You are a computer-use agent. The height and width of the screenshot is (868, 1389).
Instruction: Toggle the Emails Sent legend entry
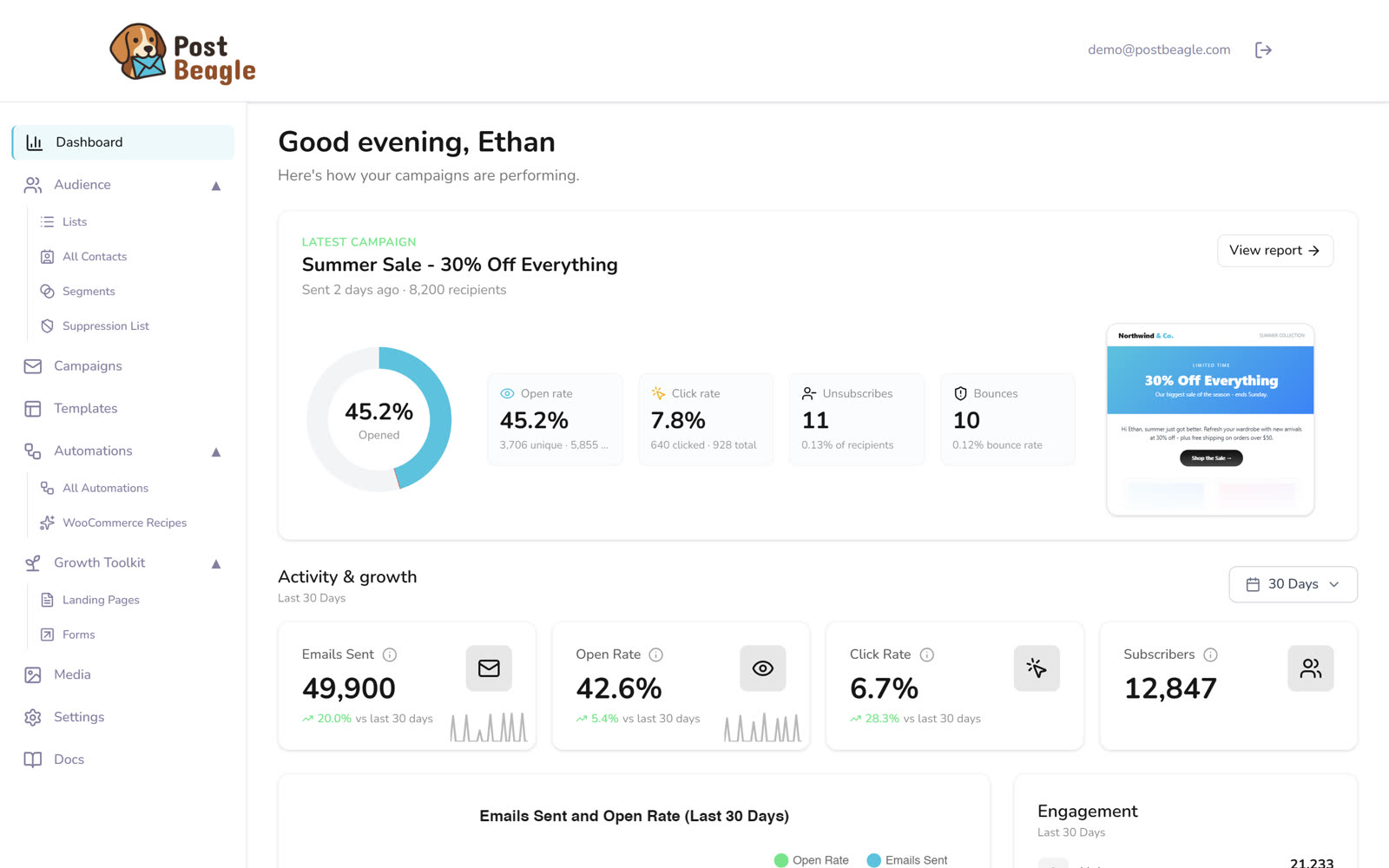[x=907, y=860]
